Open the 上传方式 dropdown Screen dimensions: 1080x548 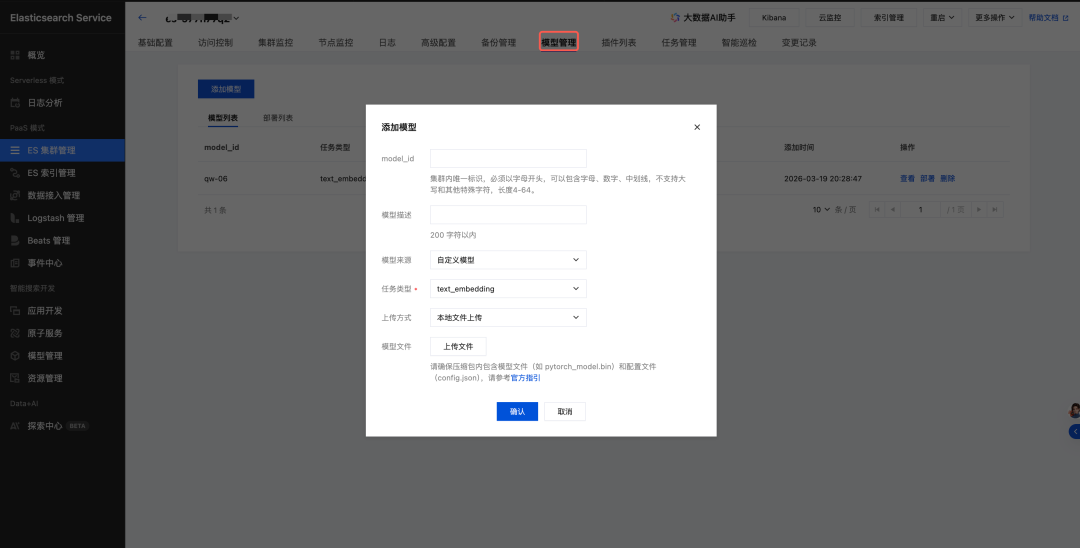point(508,317)
